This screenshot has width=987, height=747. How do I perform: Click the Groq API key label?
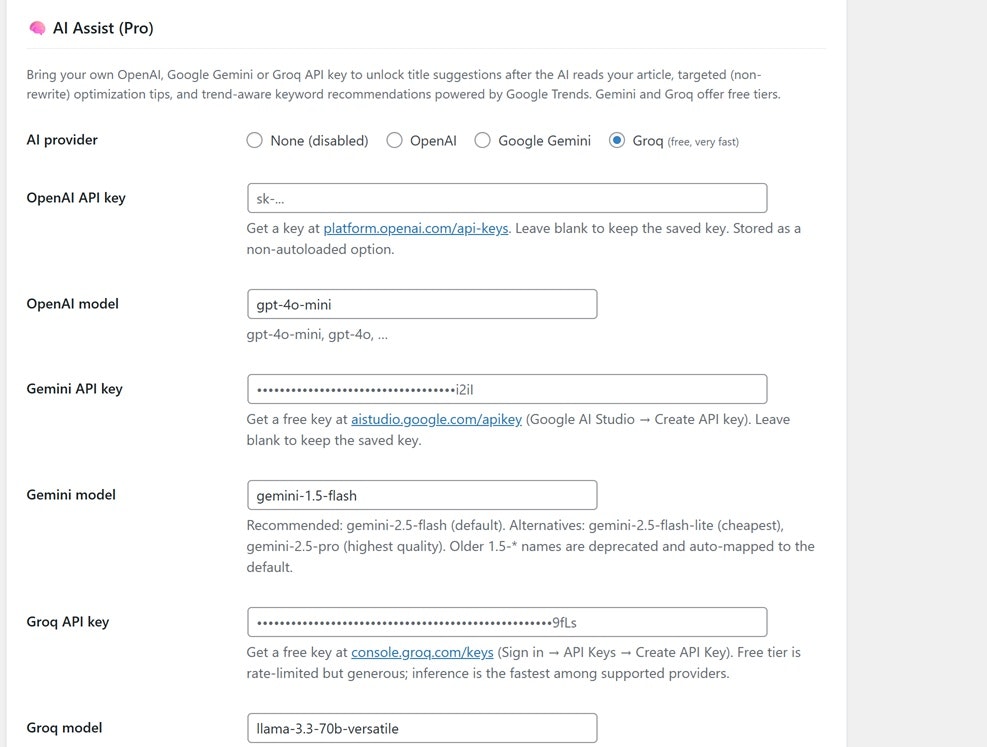tap(68, 622)
